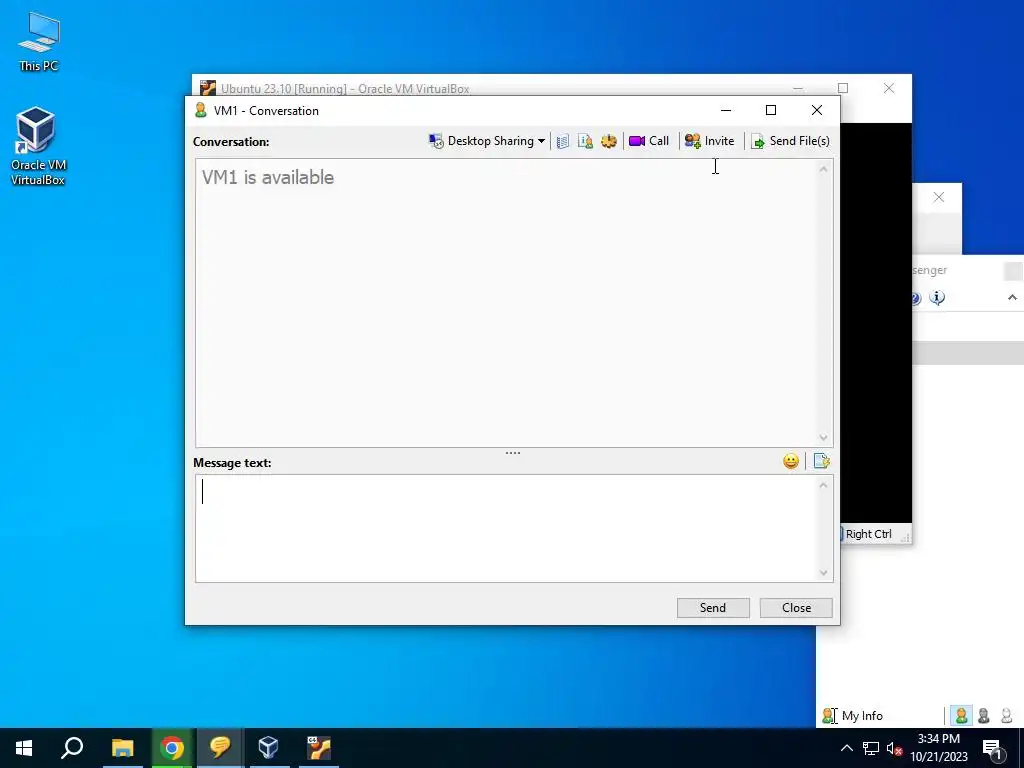Collapse messenger toolbar with chevron up
Screen dimensions: 1024x768
pos(1012,297)
